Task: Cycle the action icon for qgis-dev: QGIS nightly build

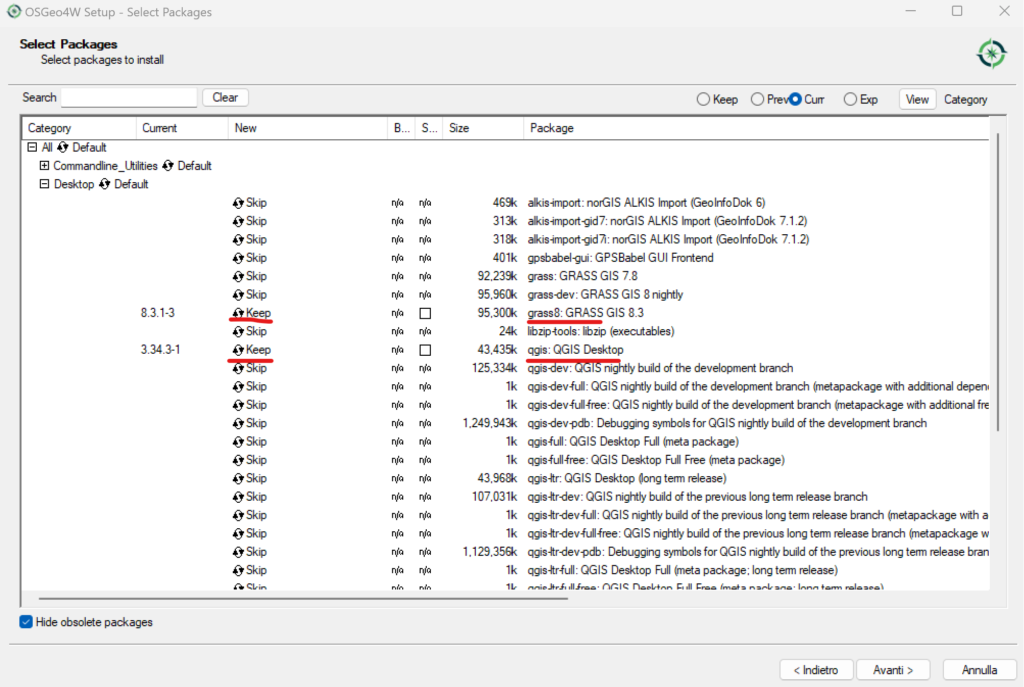Action: [x=238, y=368]
